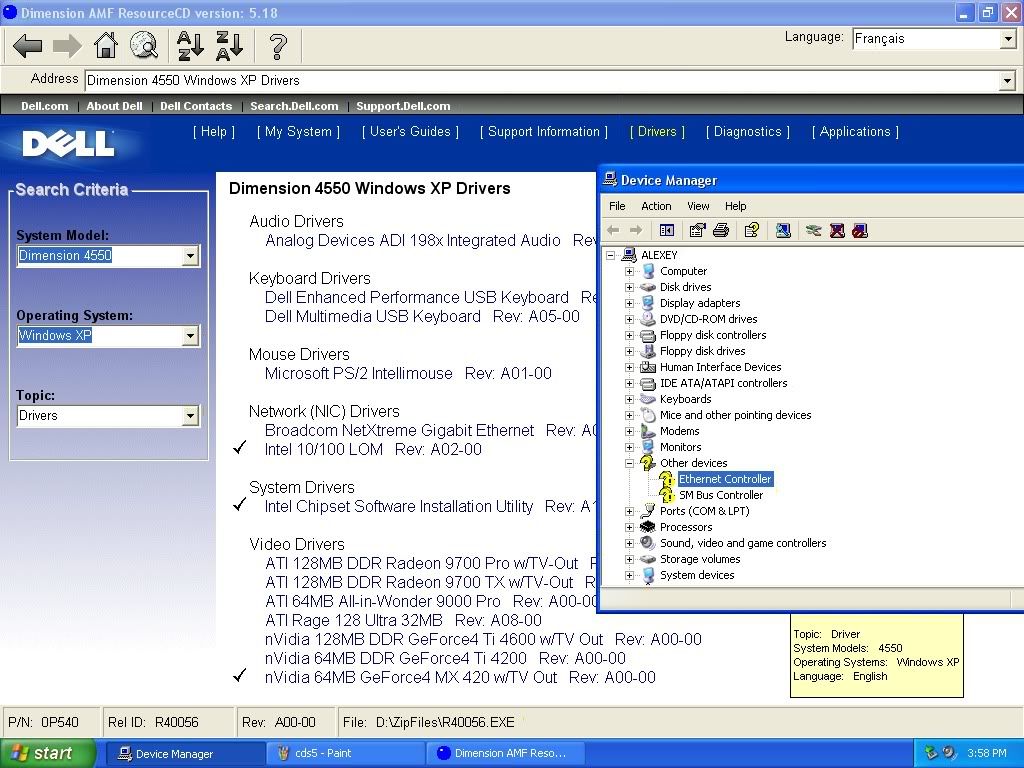Open the Applications section
The height and width of the screenshot is (768, 1024).
(855, 132)
